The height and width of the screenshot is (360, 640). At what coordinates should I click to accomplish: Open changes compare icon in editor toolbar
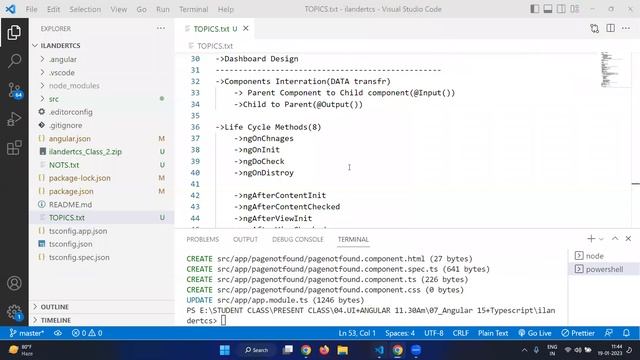point(594,28)
